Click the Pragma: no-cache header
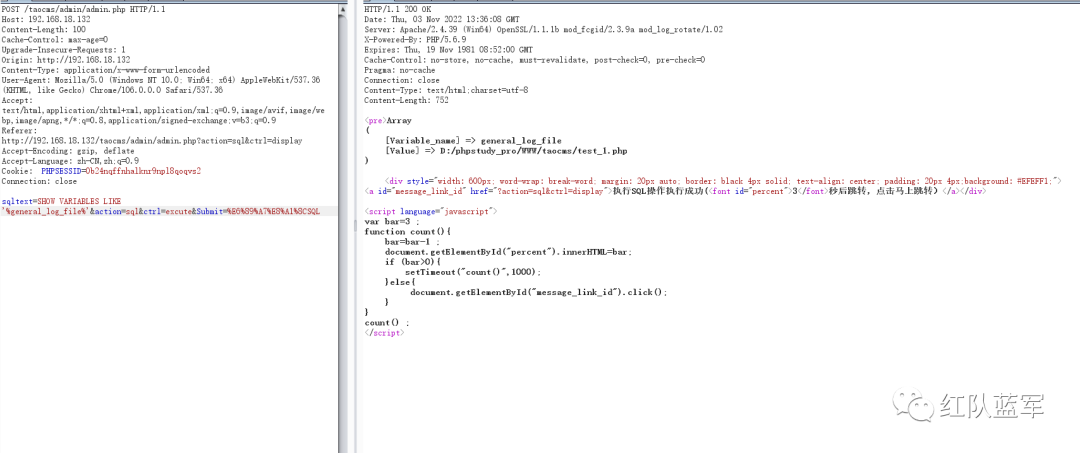This screenshot has height=453, width=1080. click(x=399, y=70)
